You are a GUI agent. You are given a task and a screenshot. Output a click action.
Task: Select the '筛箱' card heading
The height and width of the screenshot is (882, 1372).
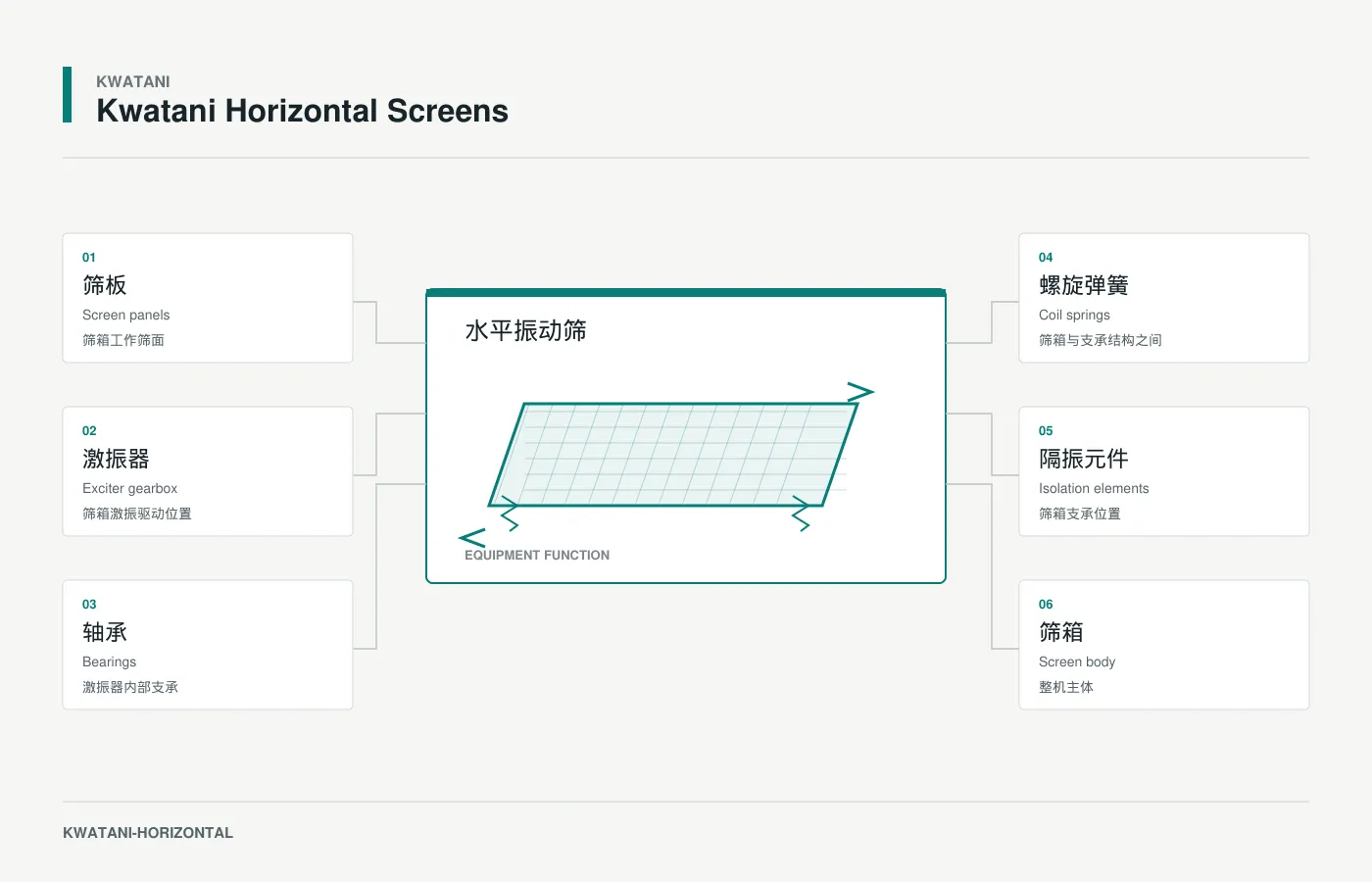point(1061,632)
